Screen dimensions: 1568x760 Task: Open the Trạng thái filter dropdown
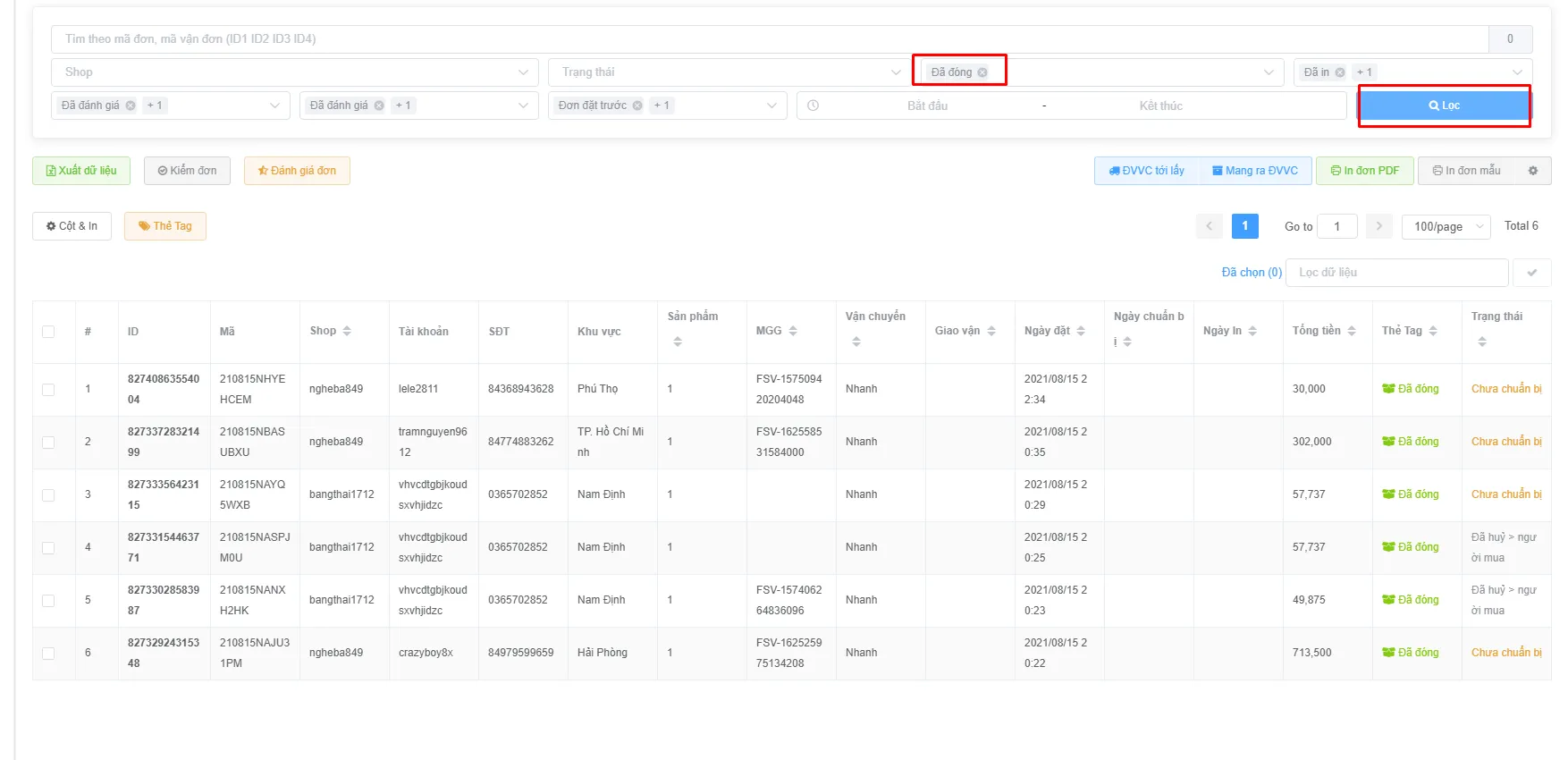pos(730,72)
